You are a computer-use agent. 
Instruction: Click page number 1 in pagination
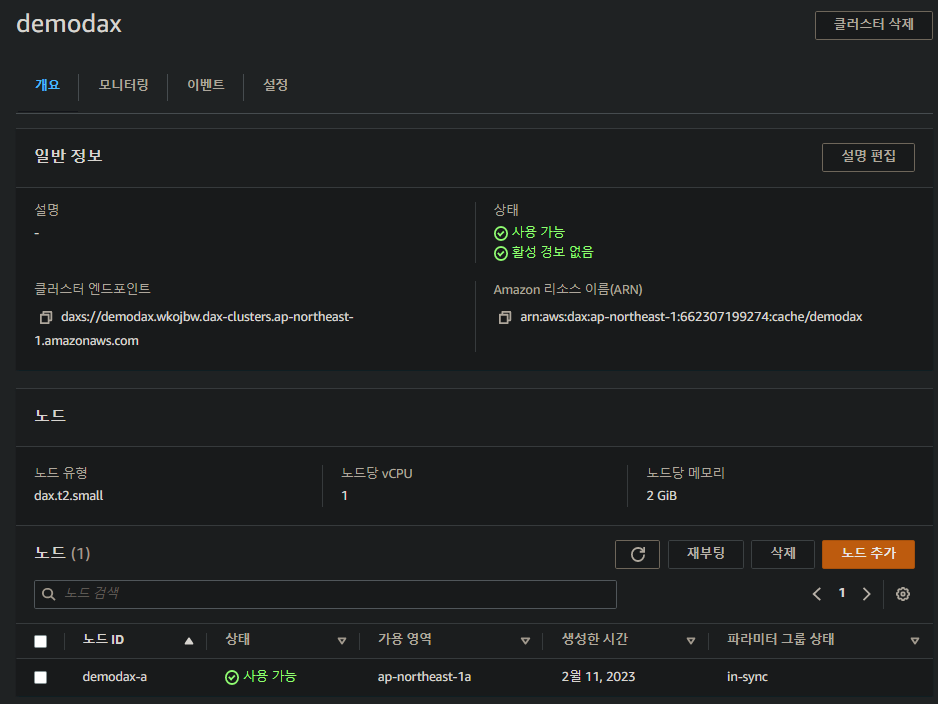[842, 593]
